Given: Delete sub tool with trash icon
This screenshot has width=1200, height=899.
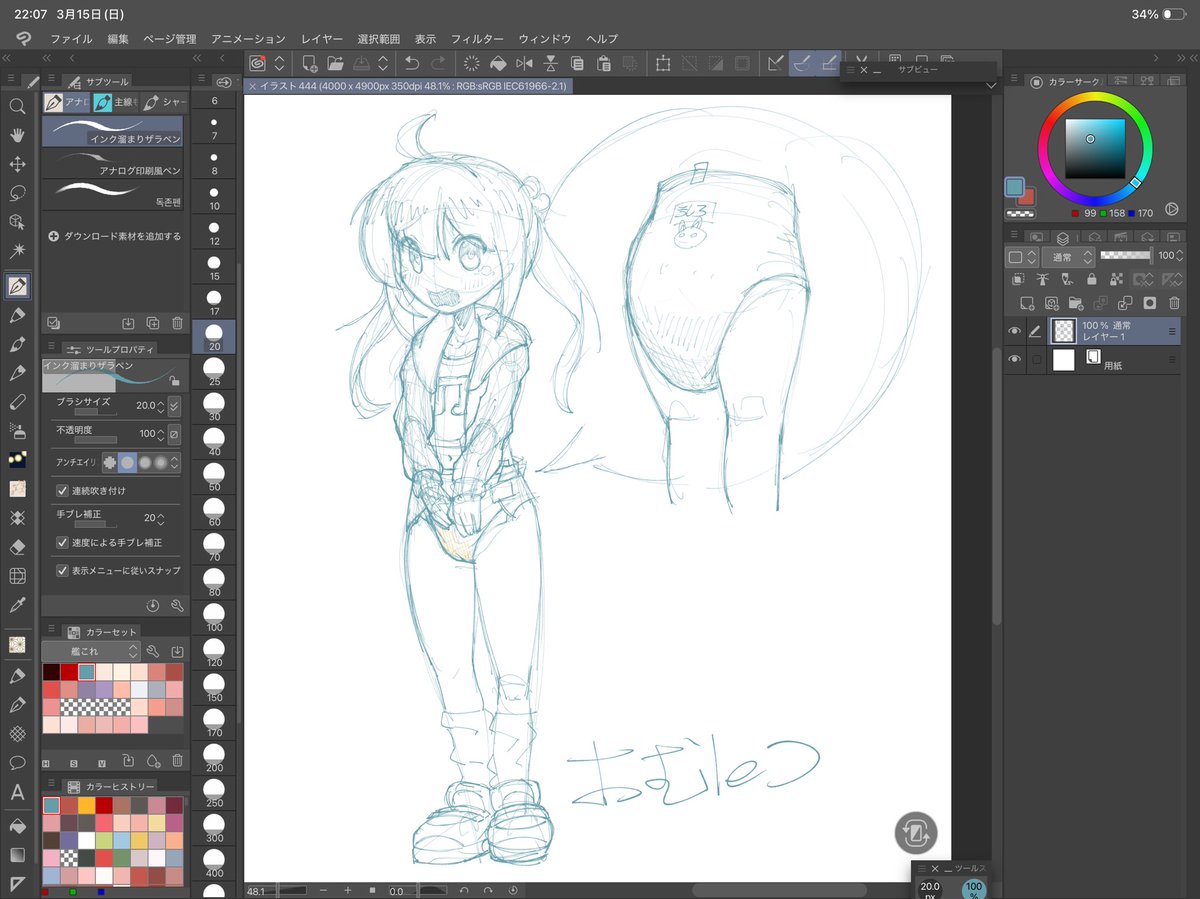Looking at the screenshot, I should (x=177, y=323).
